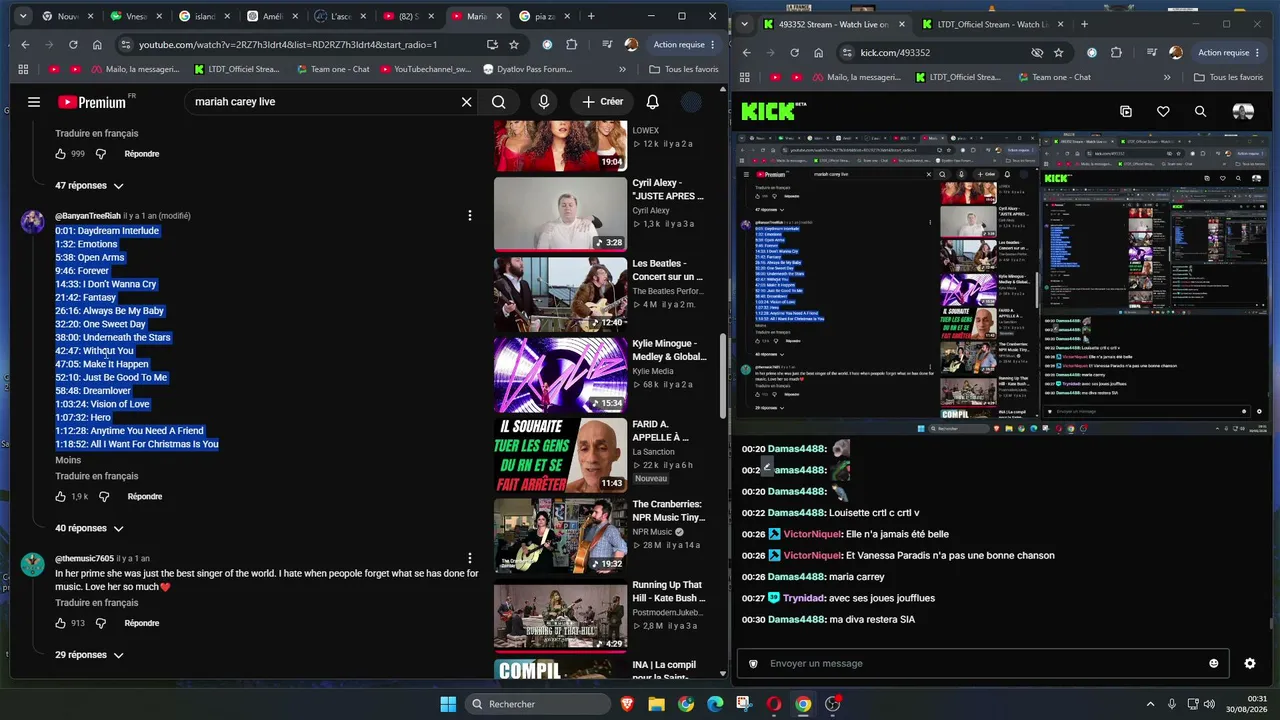Run the YouTube search with magnifier button

[x=498, y=102]
